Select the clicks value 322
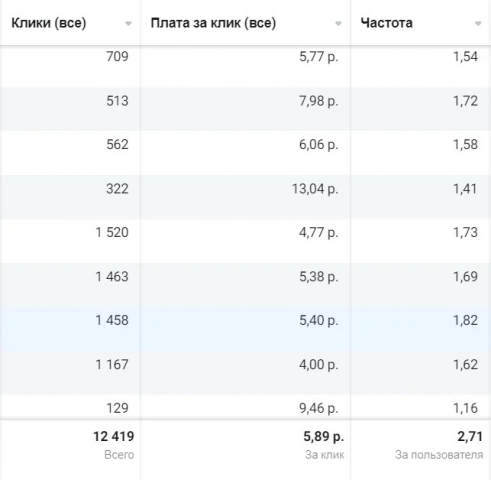Screen dimensions: 491x480 (117, 189)
